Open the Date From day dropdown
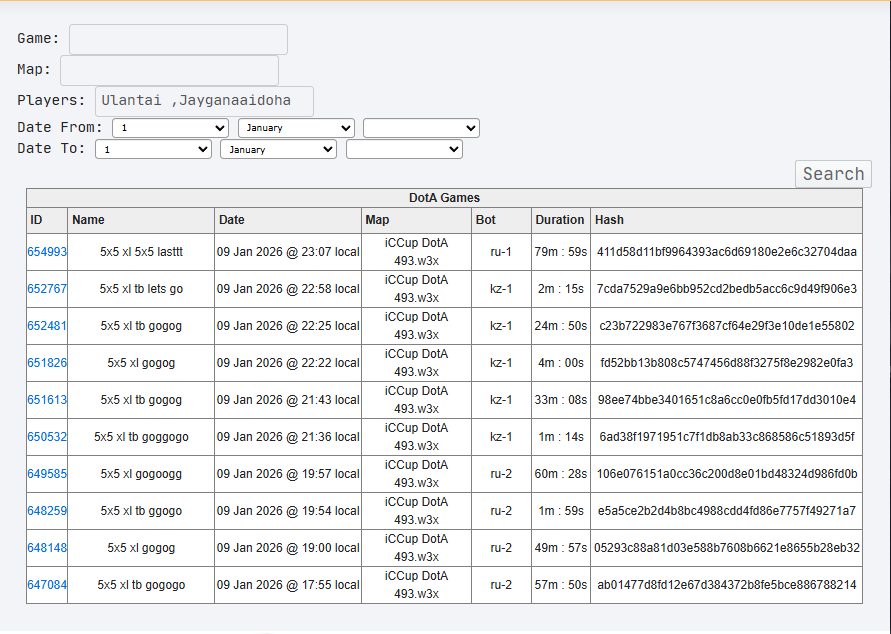Screen dimensions: 891x634 170,128
